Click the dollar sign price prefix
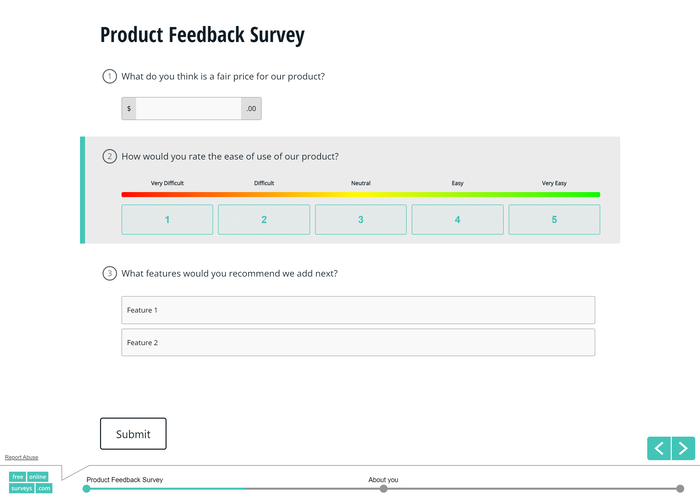Viewport: 700px width, 500px height. click(129, 108)
